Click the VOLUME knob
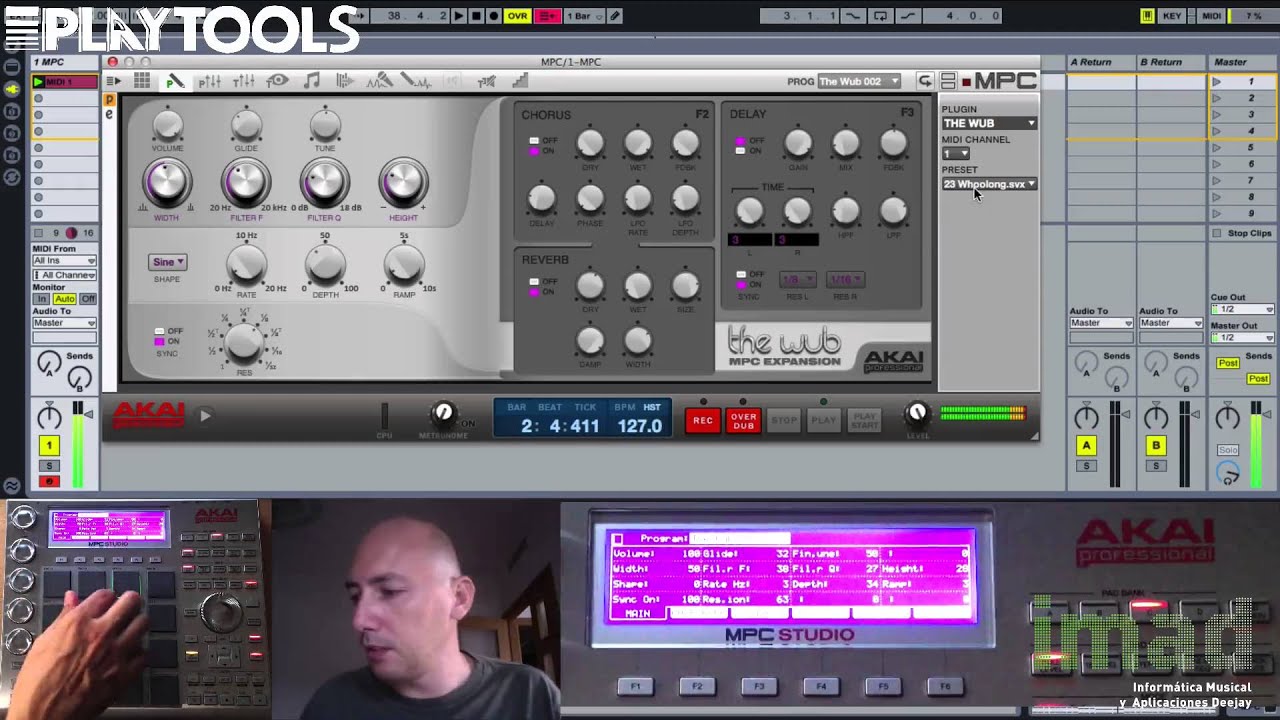This screenshot has width=1280, height=720. (167, 126)
